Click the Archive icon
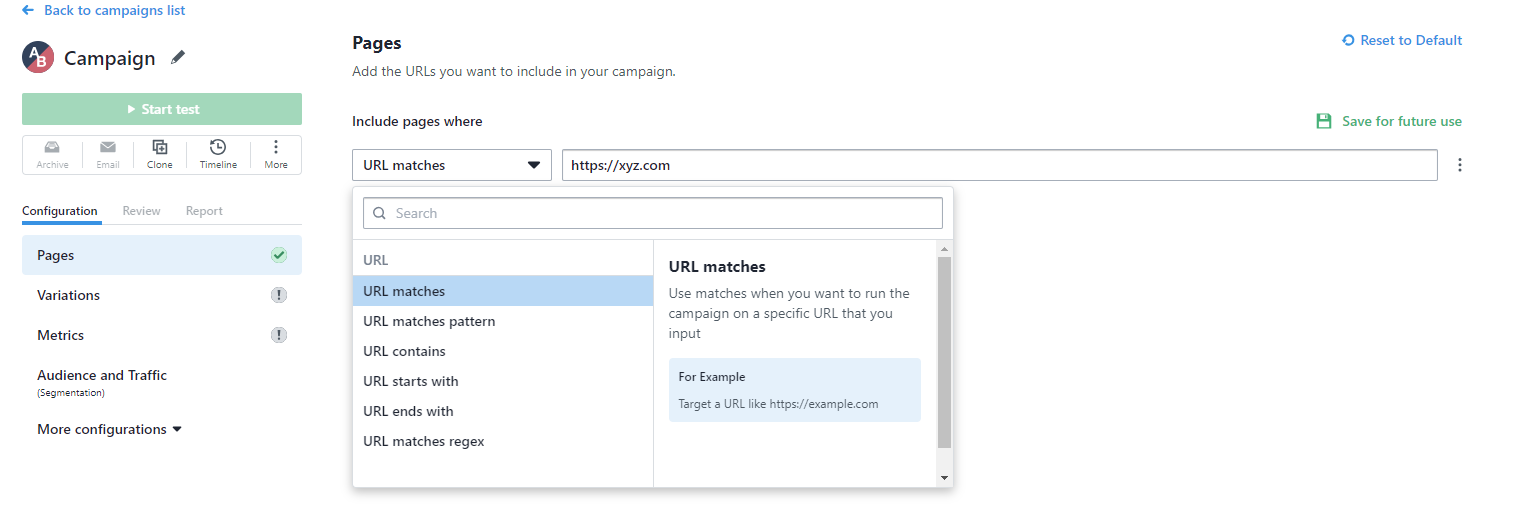Image resolution: width=1530 pixels, height=528 pixels. point(52,147)
